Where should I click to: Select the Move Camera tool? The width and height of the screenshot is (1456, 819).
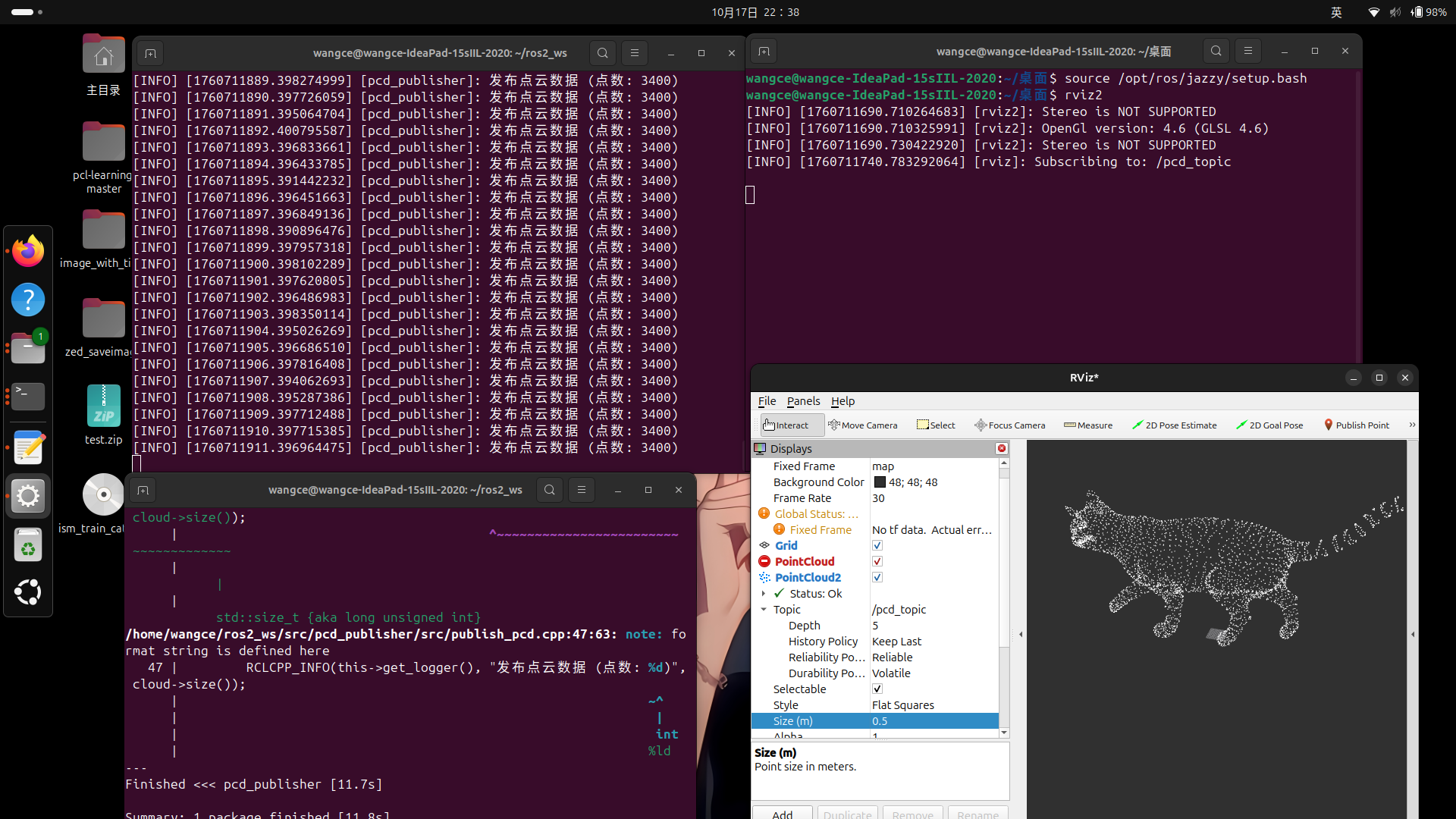[862, 425]
